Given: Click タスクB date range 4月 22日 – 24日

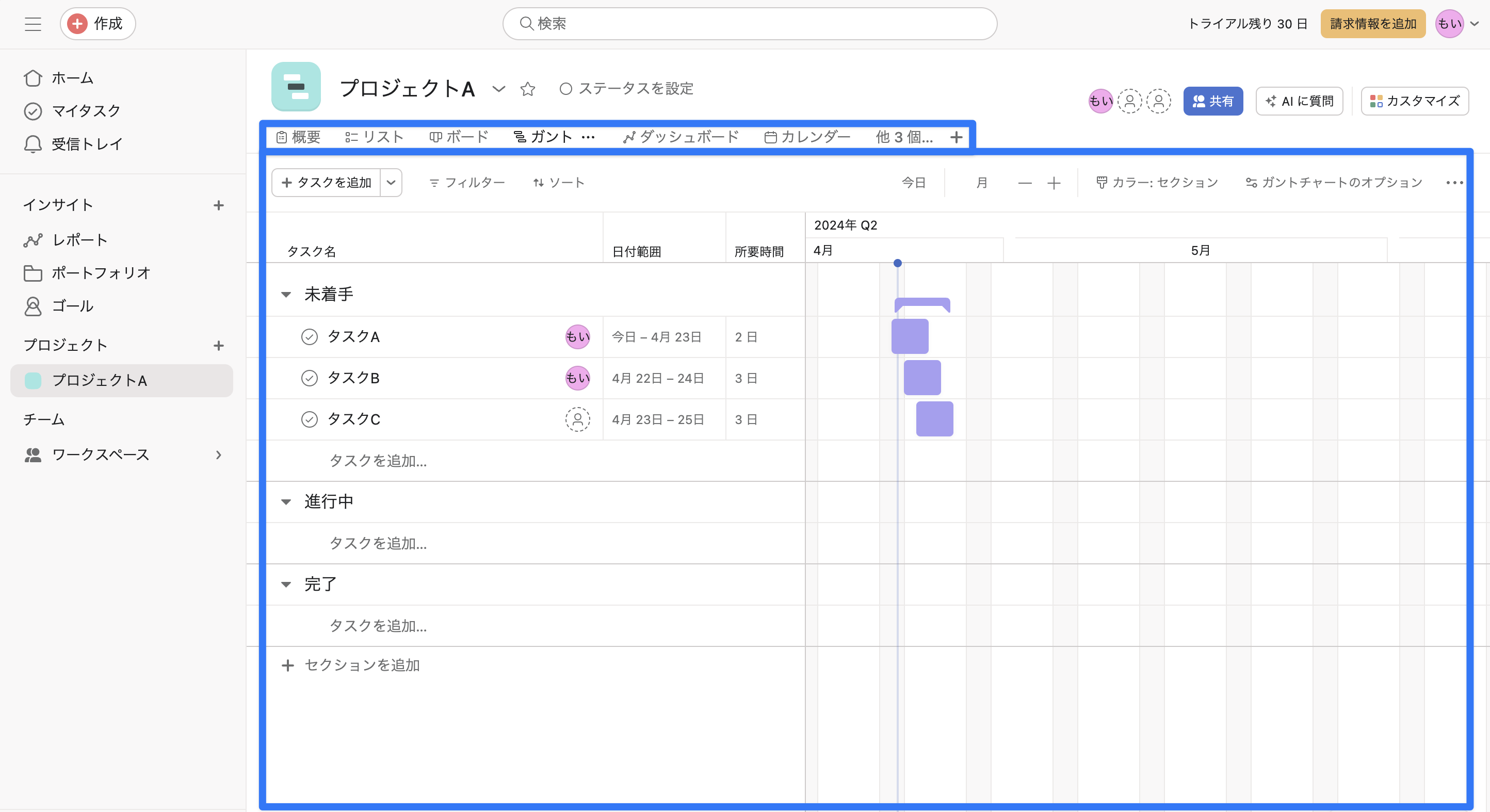Looking at the screenshot, I should (658, 378).
